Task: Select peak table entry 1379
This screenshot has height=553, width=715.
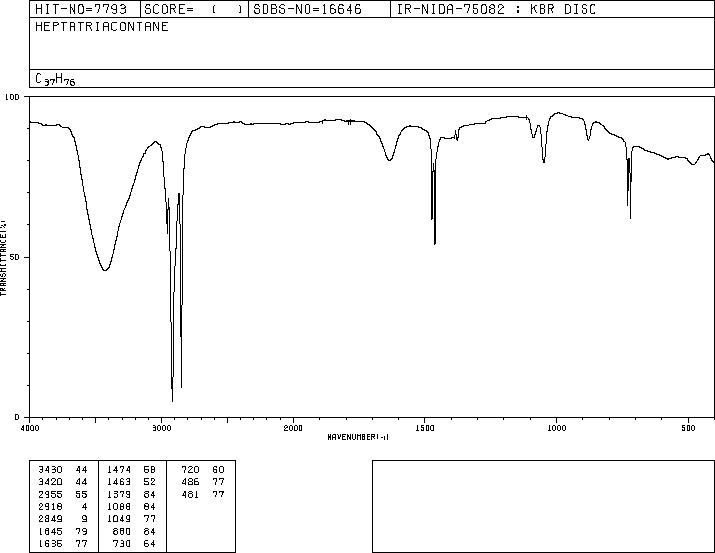Action: [119, 494]
